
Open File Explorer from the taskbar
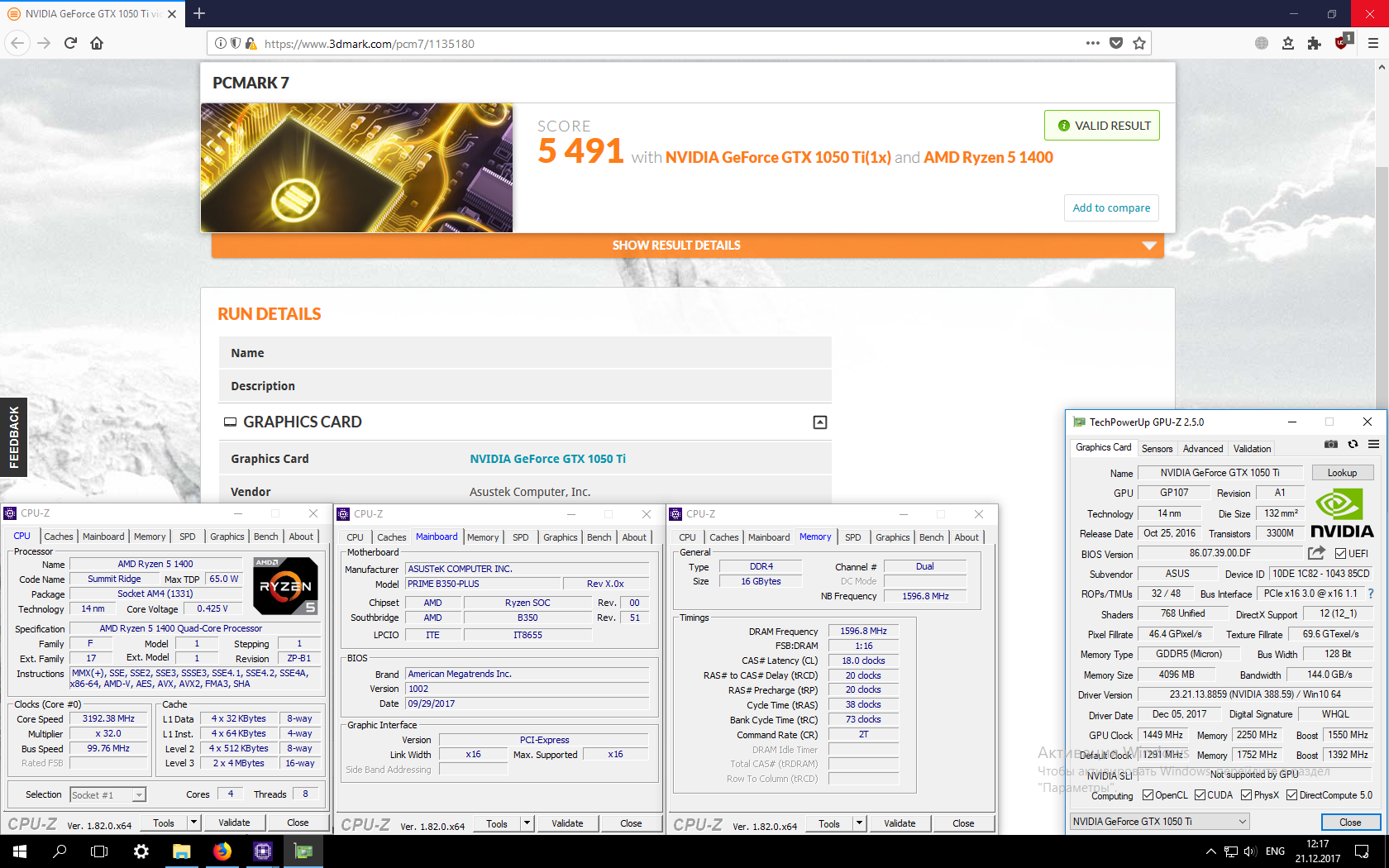181,851
